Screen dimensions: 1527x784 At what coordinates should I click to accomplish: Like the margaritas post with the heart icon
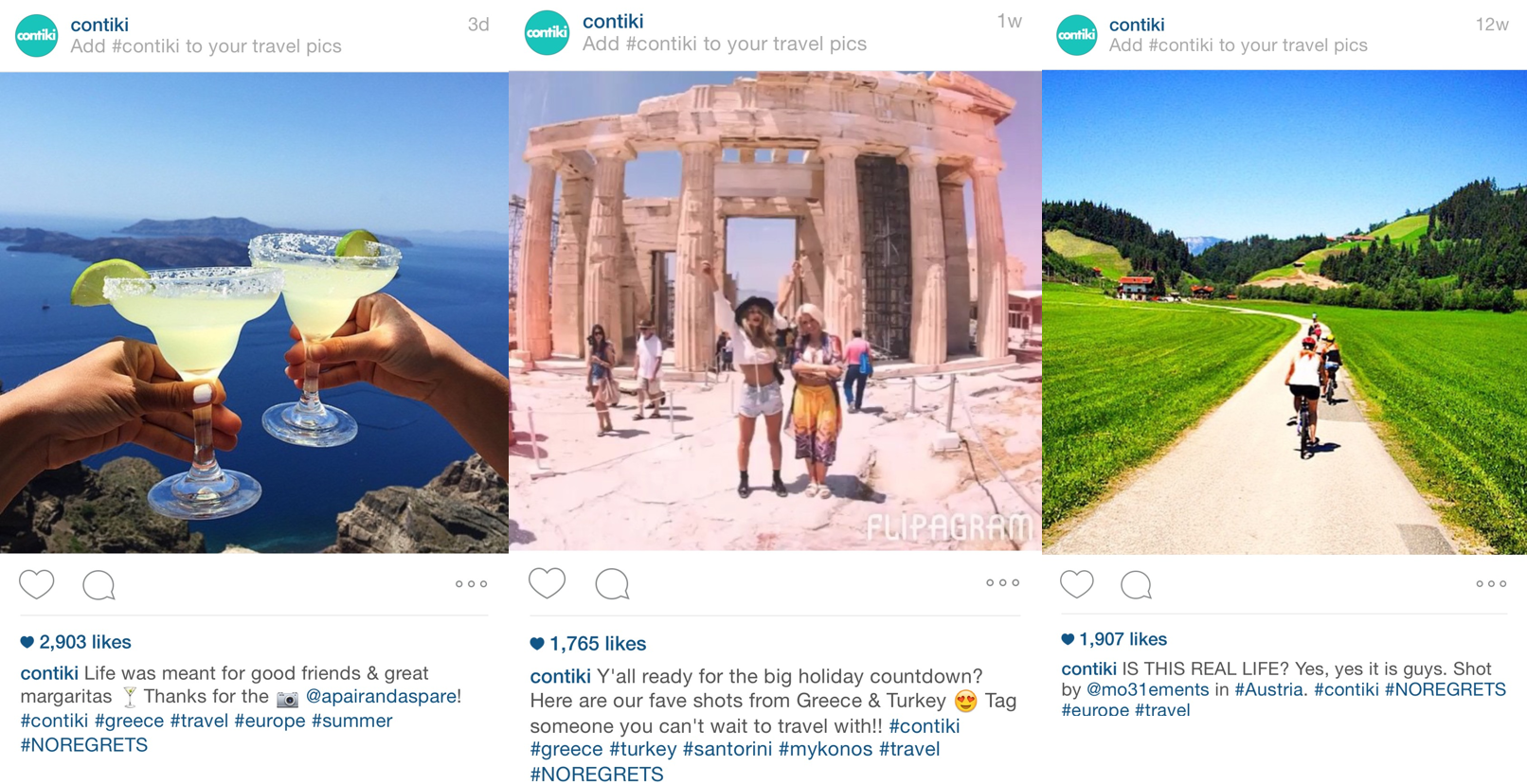tap(37, 584)
